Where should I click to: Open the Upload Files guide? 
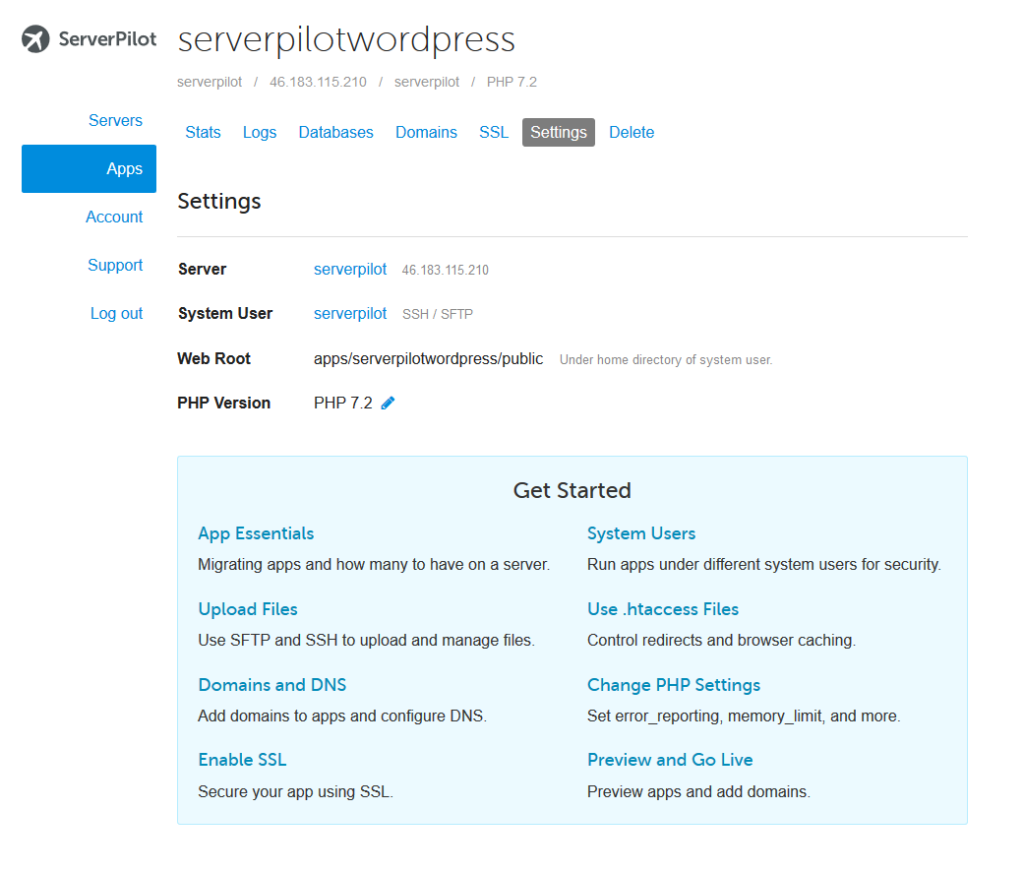(x=248, y=609)
